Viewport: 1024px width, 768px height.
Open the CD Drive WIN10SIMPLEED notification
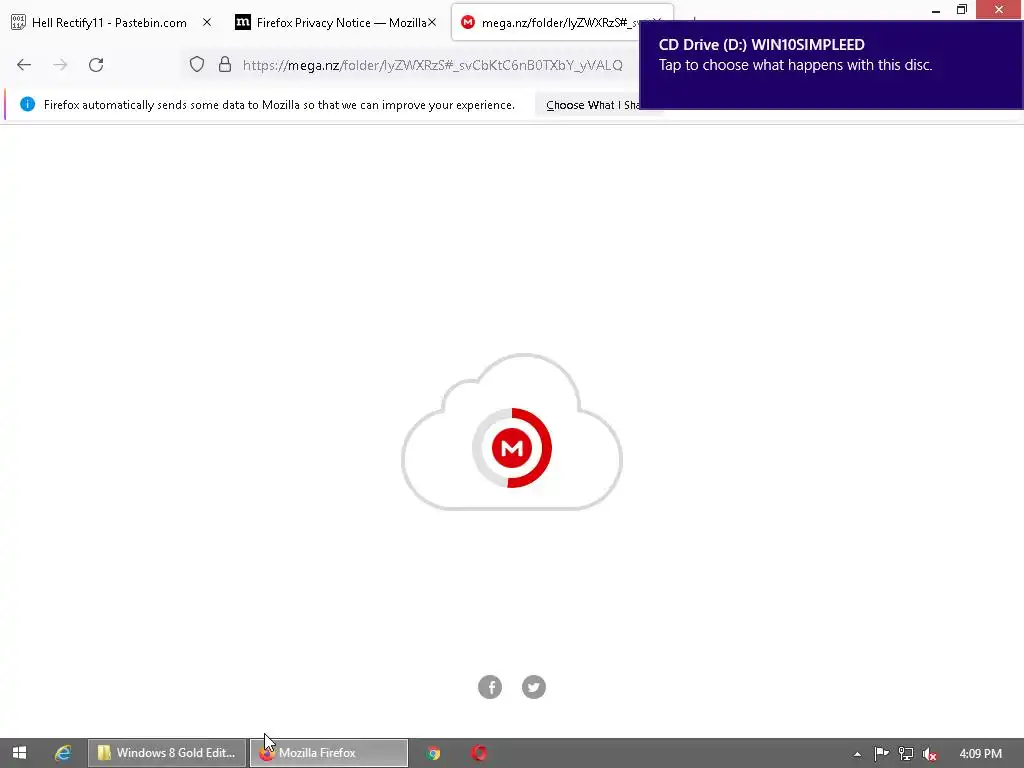pyautogui.click(x=831, y=65)
